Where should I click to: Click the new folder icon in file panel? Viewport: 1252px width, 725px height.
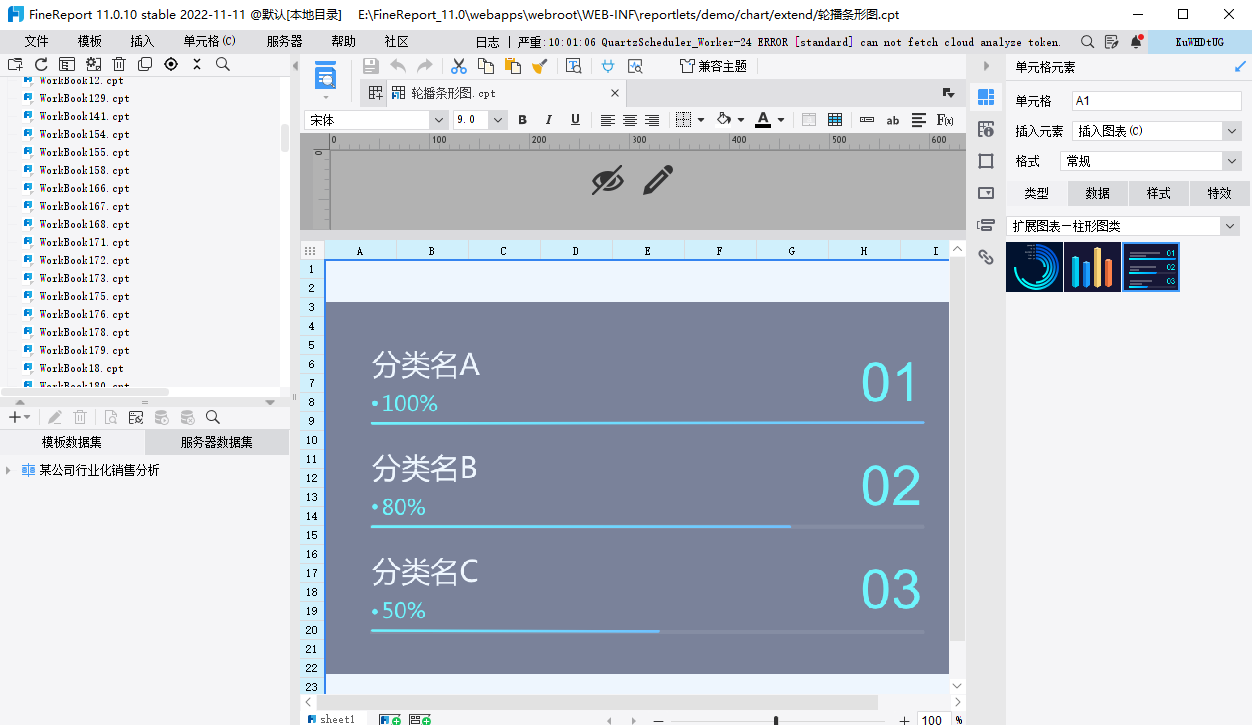(x=15, y=64)
